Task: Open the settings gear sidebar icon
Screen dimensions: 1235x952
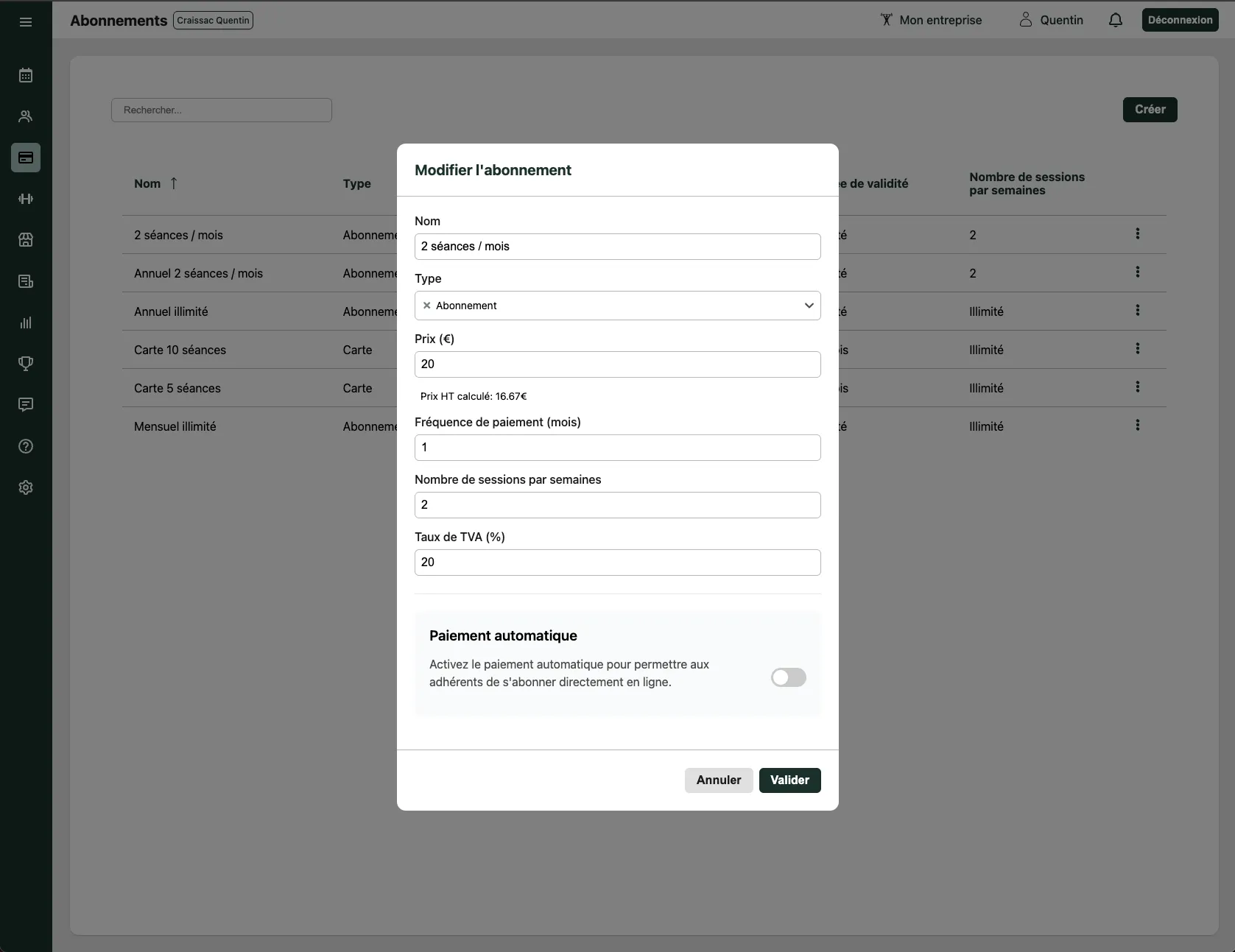Action: click(x=26, y=487)
